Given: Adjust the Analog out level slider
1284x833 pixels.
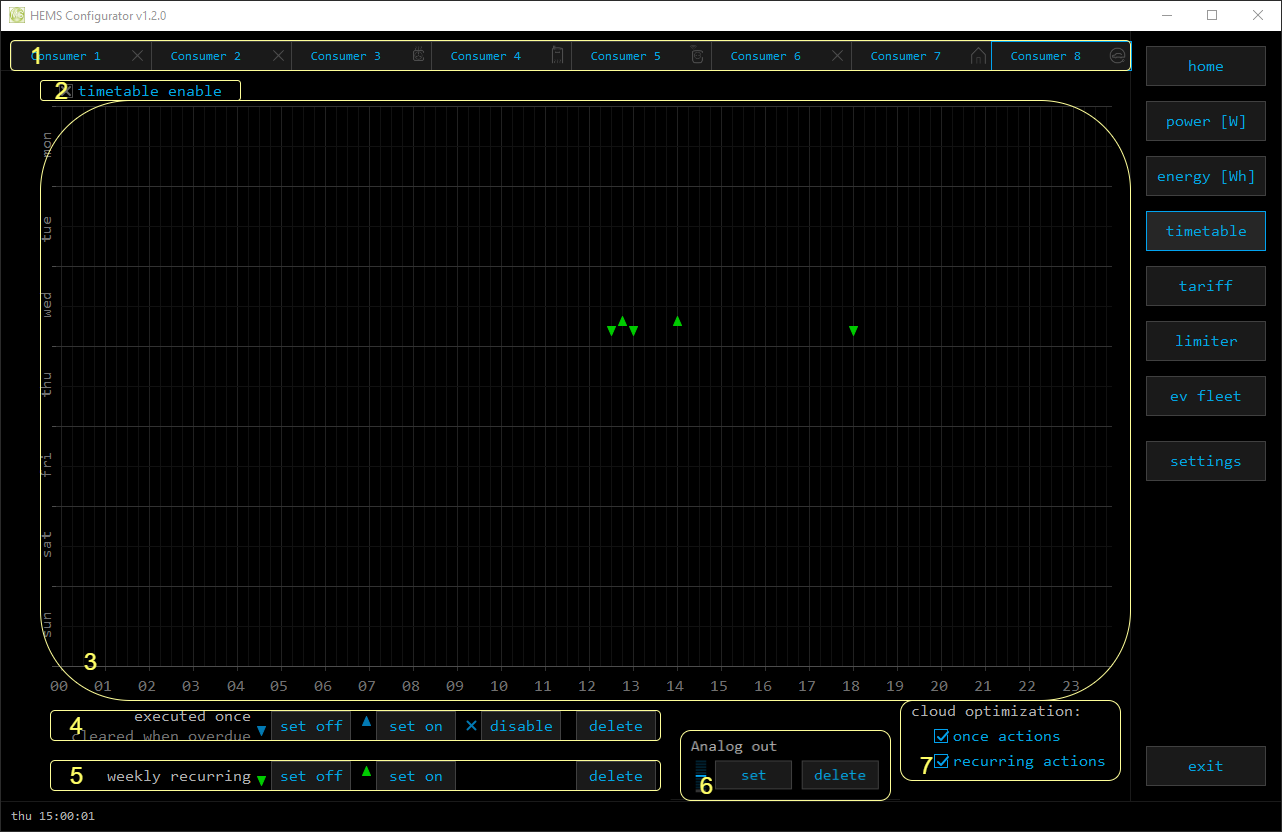Looking at the screenshot, I should click(x=701, y=775).
